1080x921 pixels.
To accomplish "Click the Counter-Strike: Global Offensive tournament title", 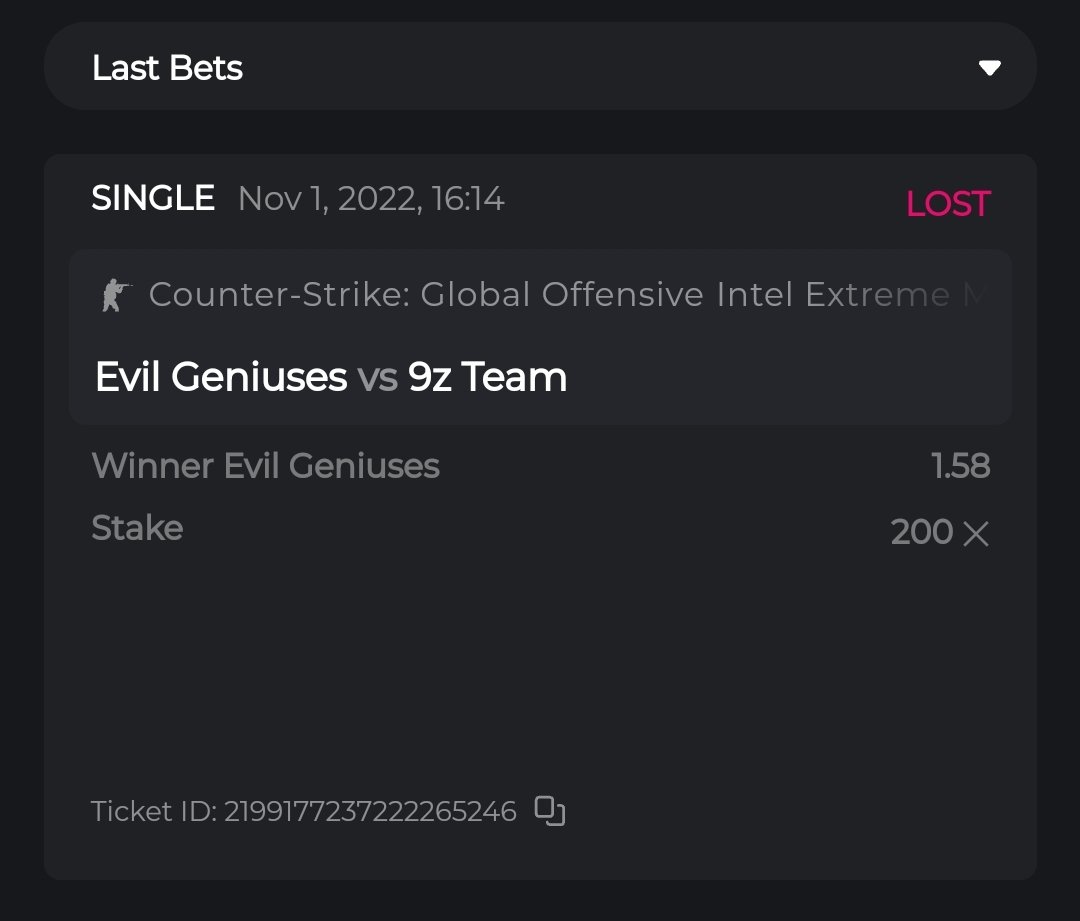I will pyautogui.click(x=500, y=295).
